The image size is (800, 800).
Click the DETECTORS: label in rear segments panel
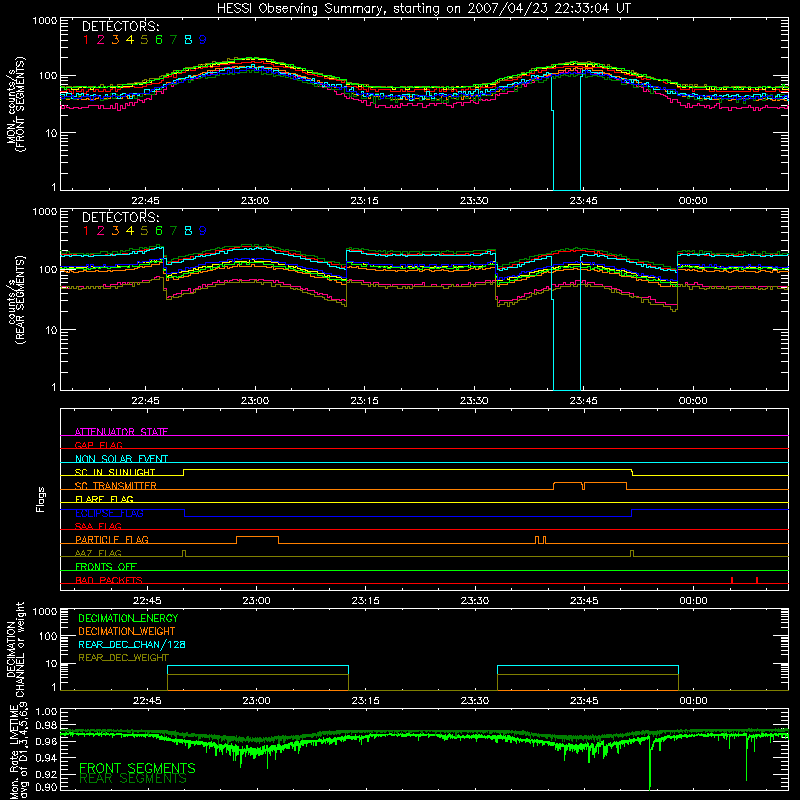(x=121, y=217)
